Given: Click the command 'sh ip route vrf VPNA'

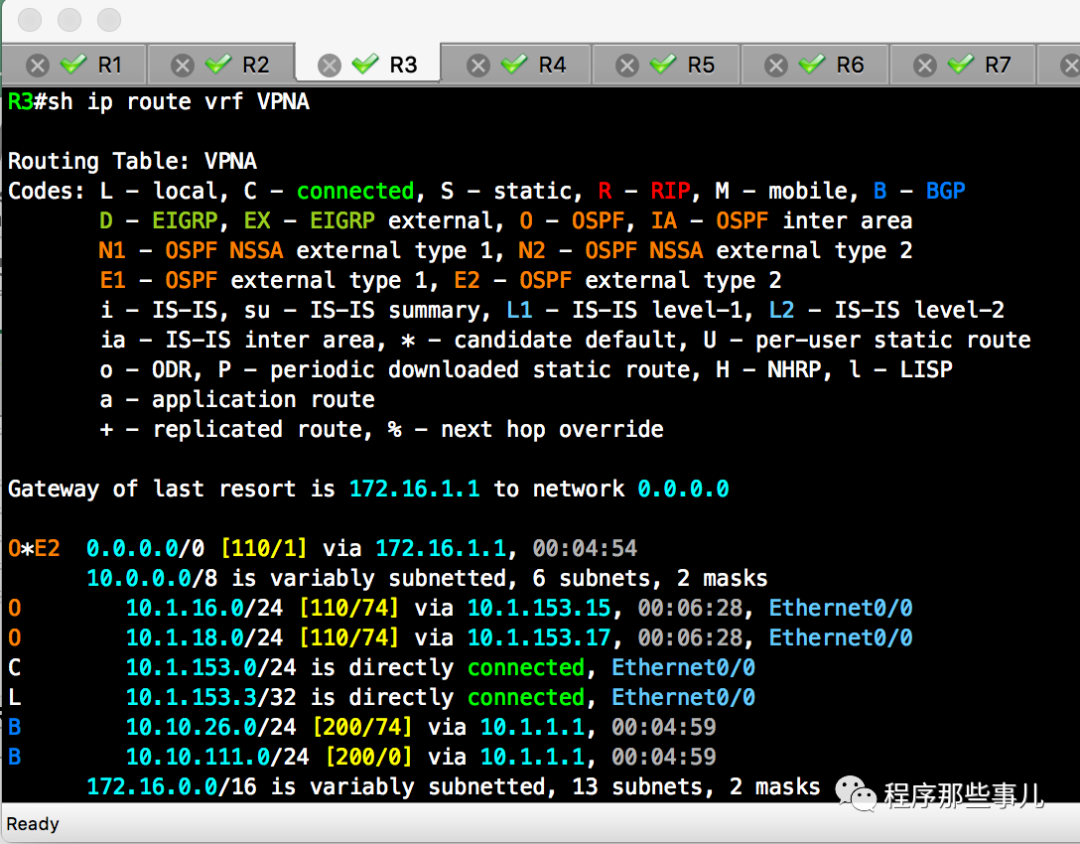Looking at the screenshot, I should [x=178, y=102].
